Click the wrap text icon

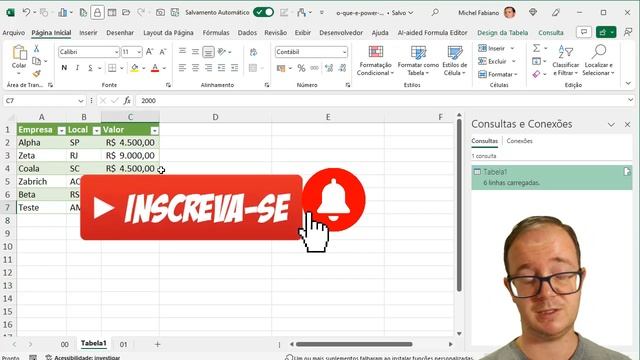(253, 52)
